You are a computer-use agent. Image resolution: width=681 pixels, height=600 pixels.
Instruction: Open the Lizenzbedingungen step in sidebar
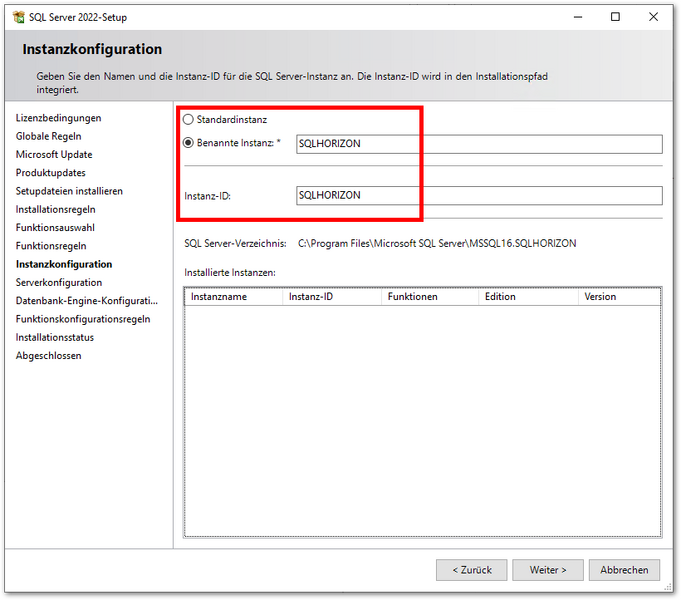point(58,118)
